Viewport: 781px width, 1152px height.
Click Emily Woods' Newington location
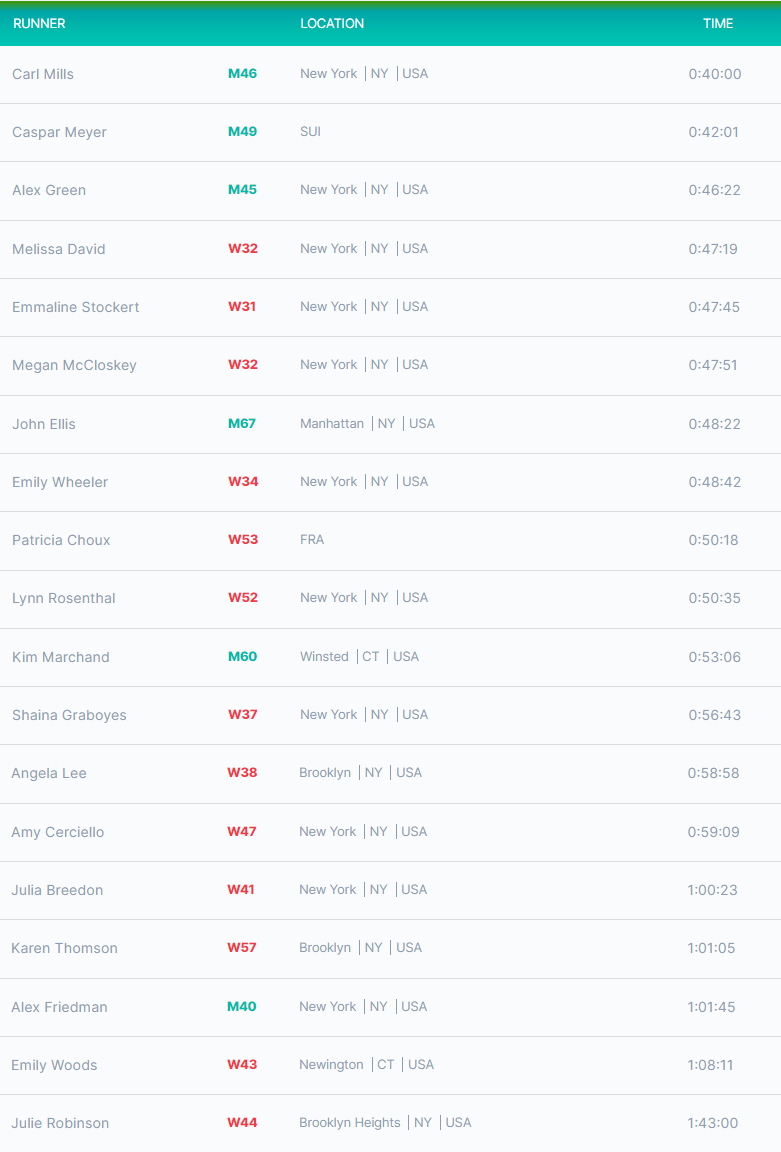pos(331,1065)
